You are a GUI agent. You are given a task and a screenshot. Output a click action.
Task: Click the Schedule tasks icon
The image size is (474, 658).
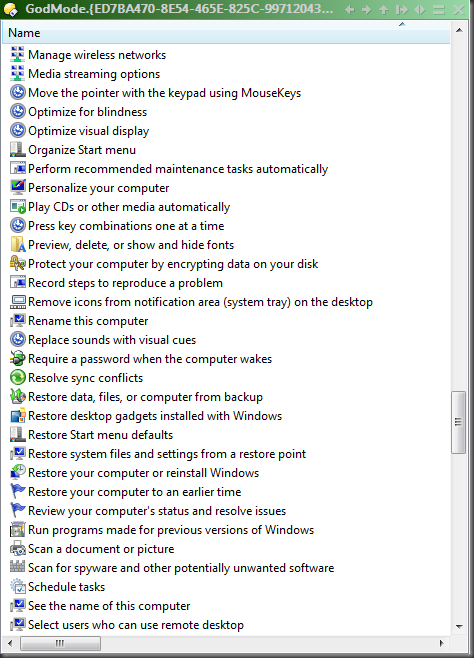click(x=18, y=586)
